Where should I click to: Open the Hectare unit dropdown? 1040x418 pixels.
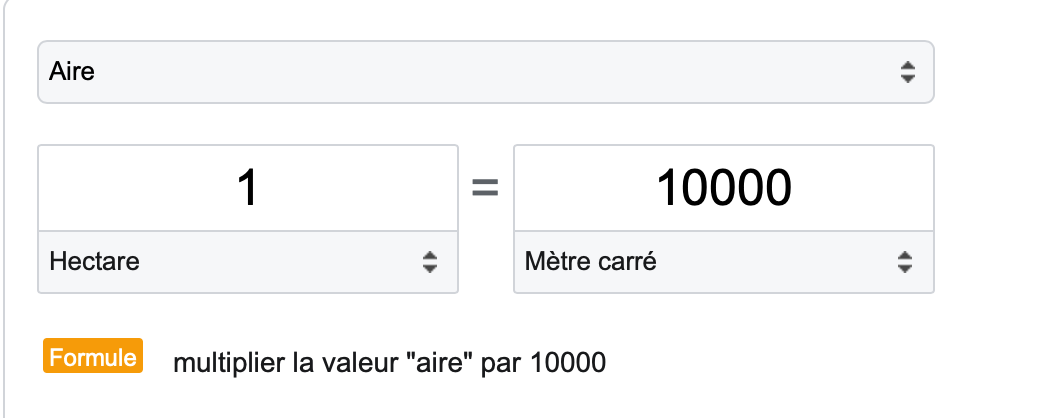[x=248, y=263]
